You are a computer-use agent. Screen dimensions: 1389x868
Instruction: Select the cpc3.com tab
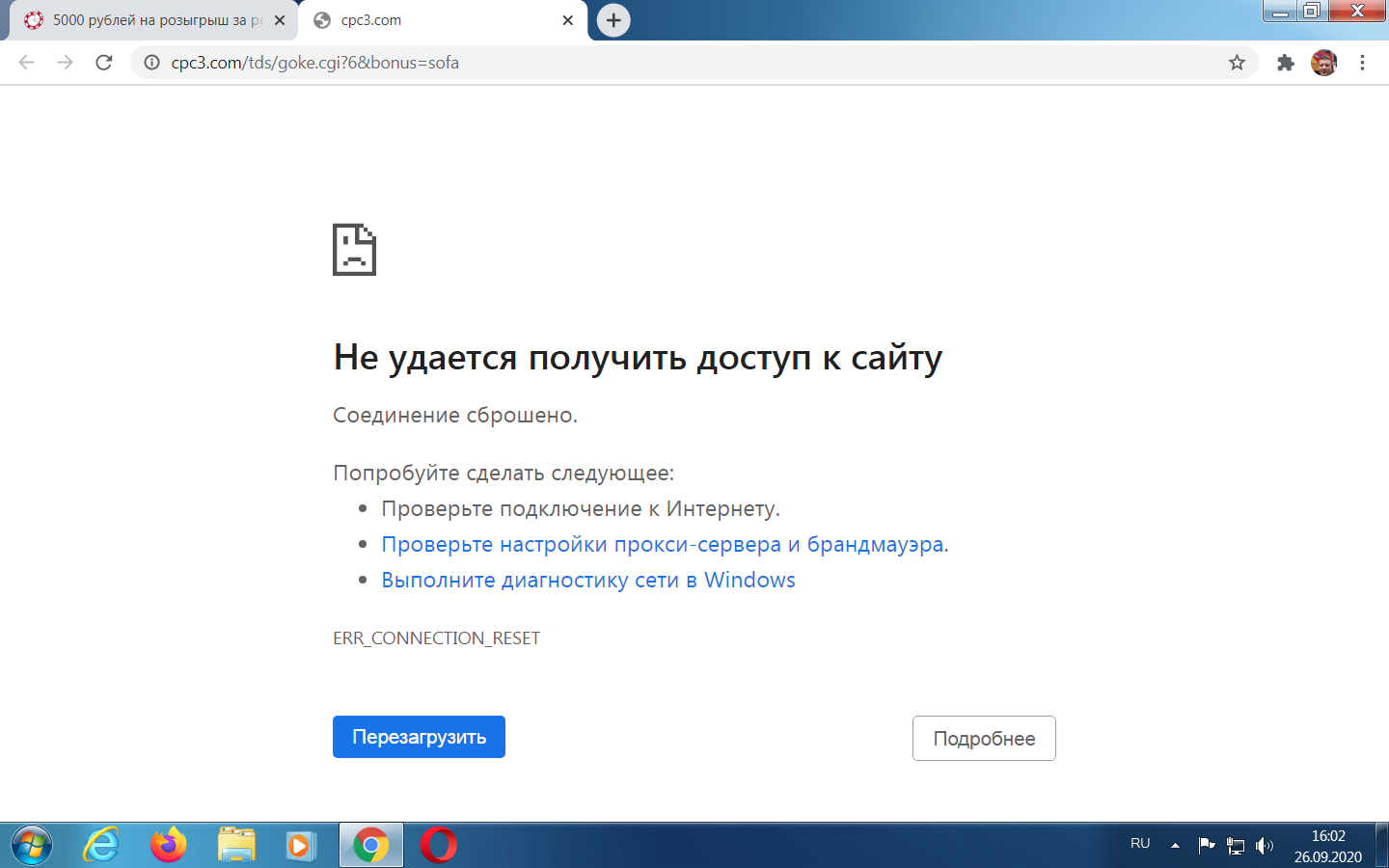[434, 20]
